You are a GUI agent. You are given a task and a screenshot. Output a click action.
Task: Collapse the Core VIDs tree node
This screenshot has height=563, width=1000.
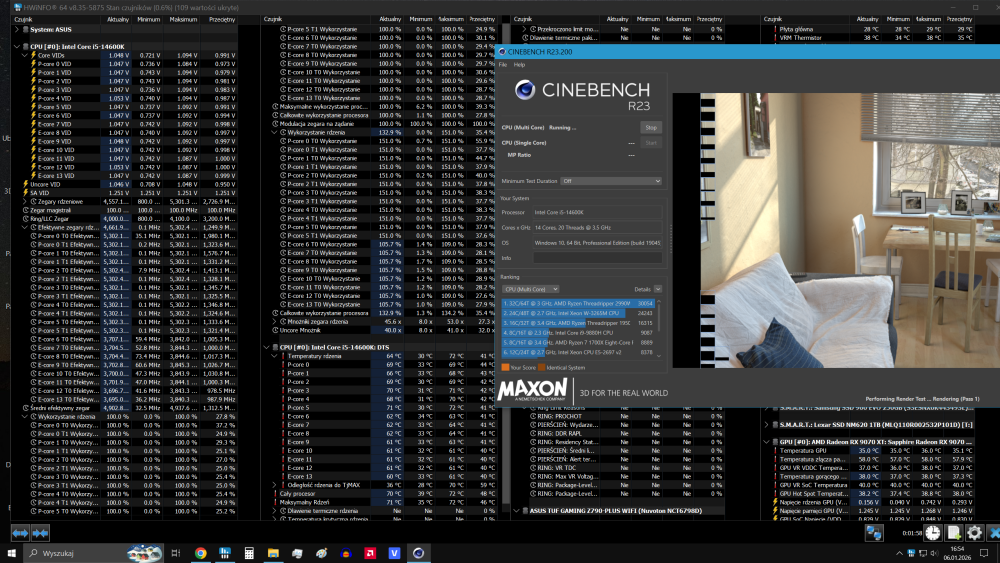click(x=25, y=55)
